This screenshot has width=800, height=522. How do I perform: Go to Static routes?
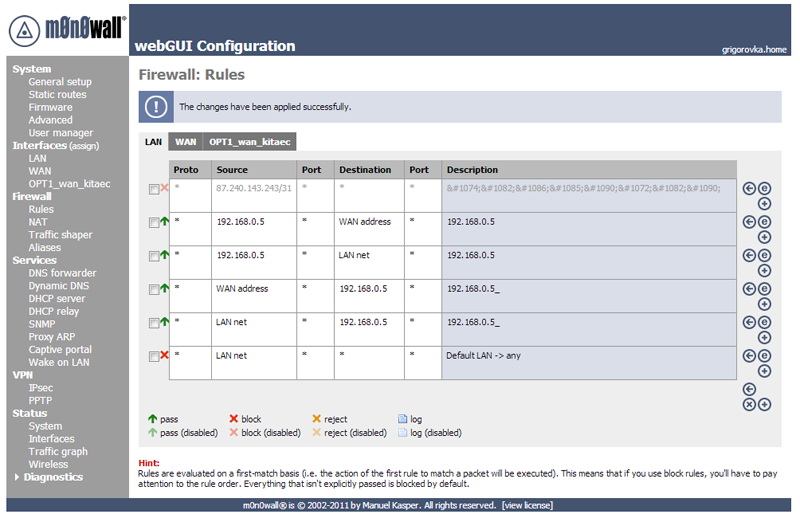coord(57,94)
